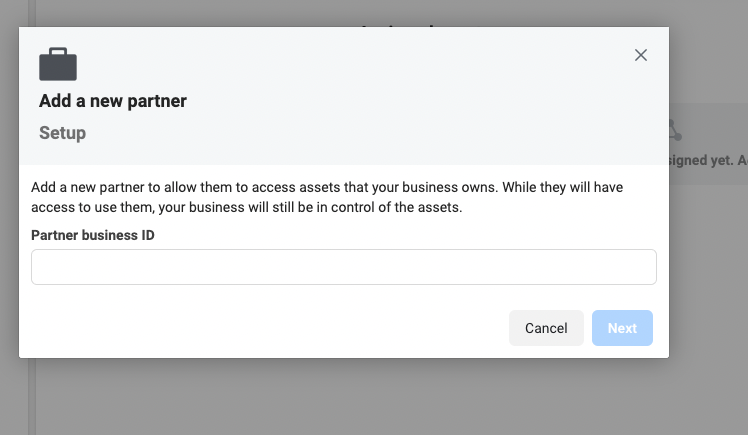
Task: Click the partially hidden title above the dialog
Action: click(x=400, y=22)
